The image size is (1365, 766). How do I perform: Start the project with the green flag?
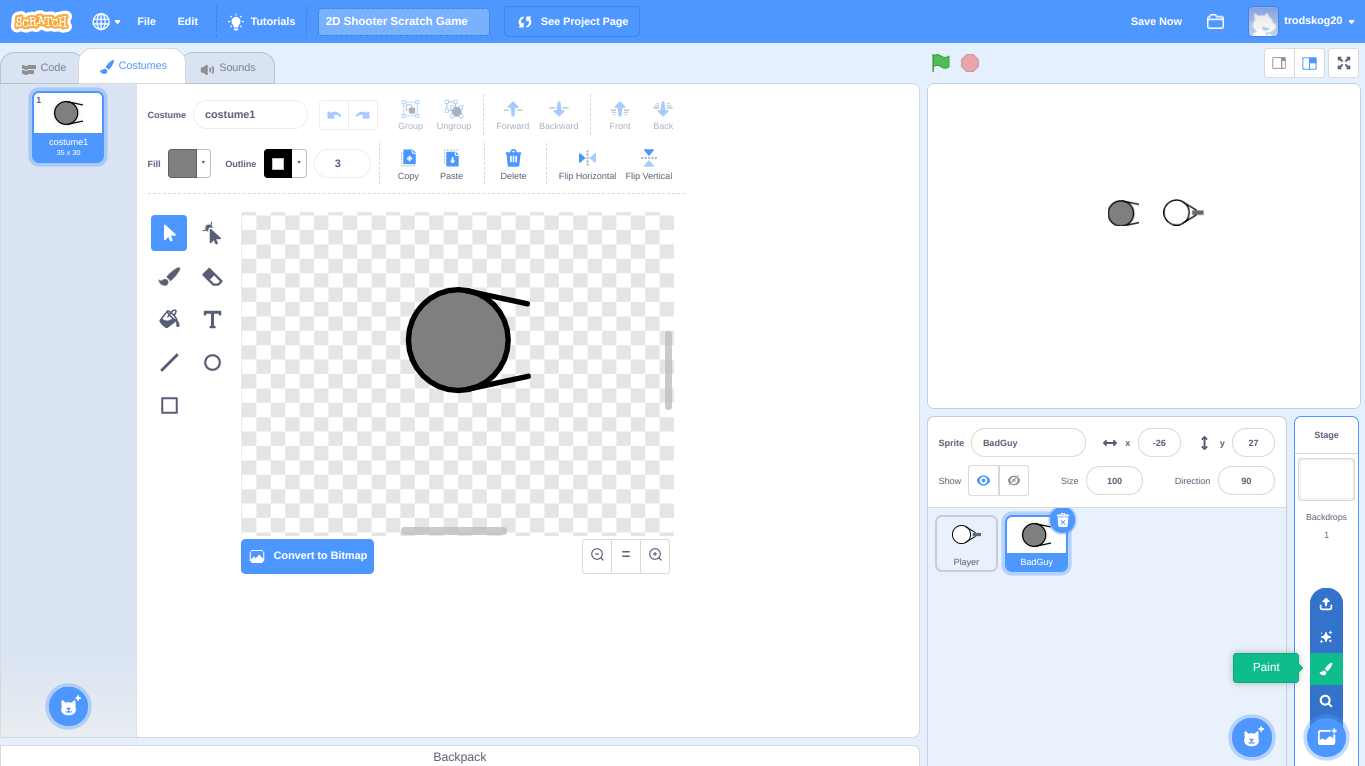940,61
